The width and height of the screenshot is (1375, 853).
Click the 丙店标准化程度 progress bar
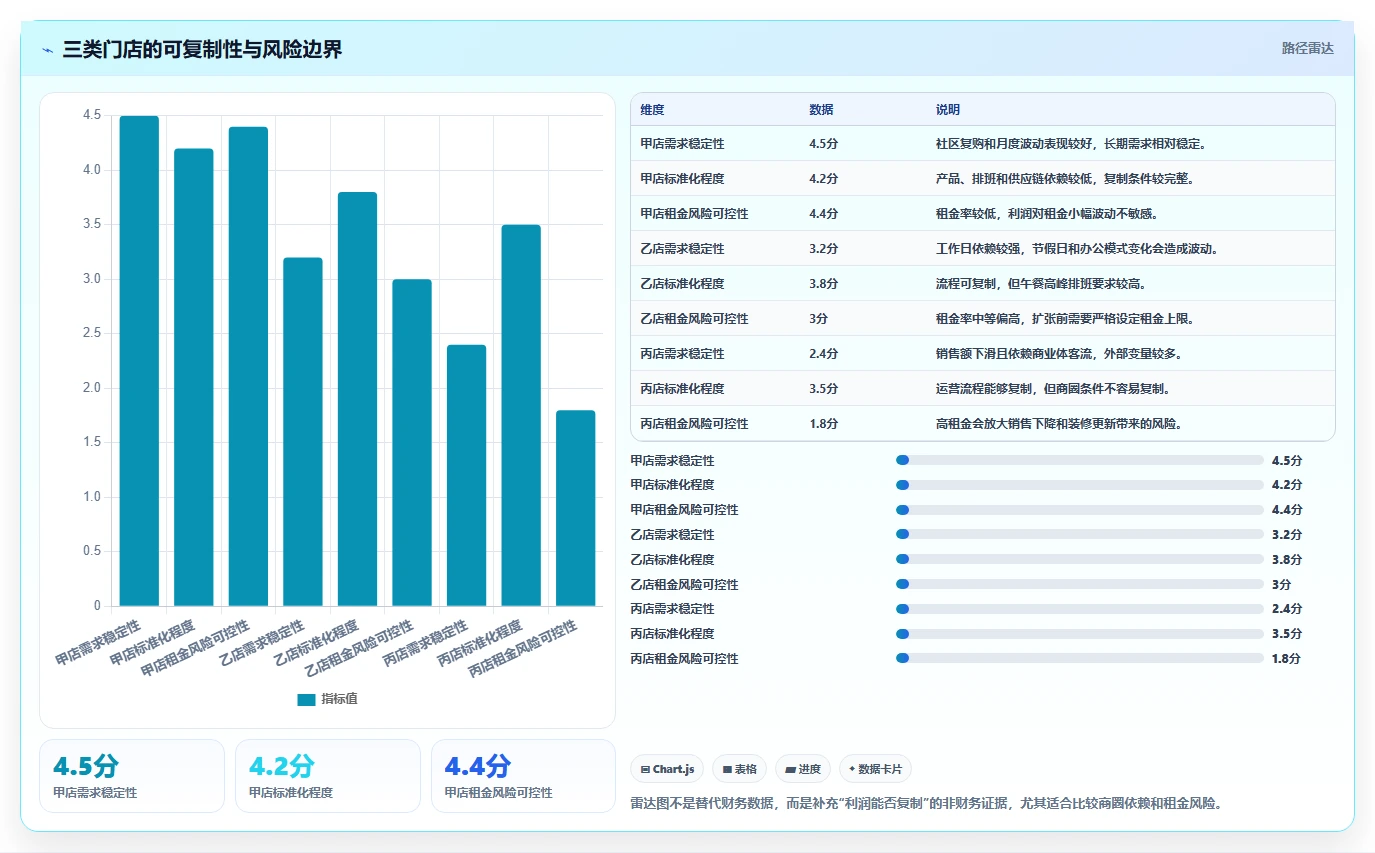click(1080, 633)
